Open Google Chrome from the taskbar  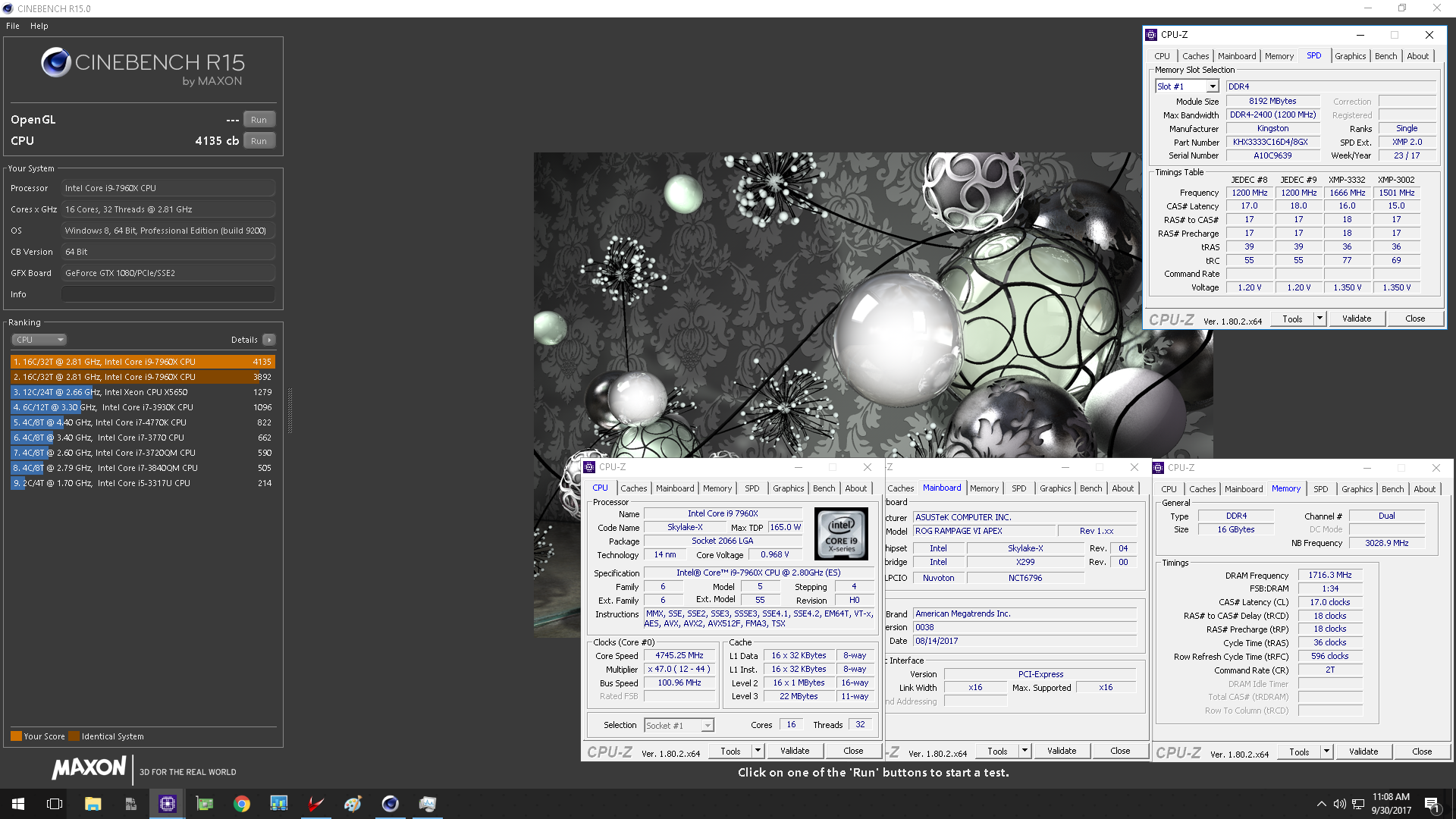[x=241, y=804]
